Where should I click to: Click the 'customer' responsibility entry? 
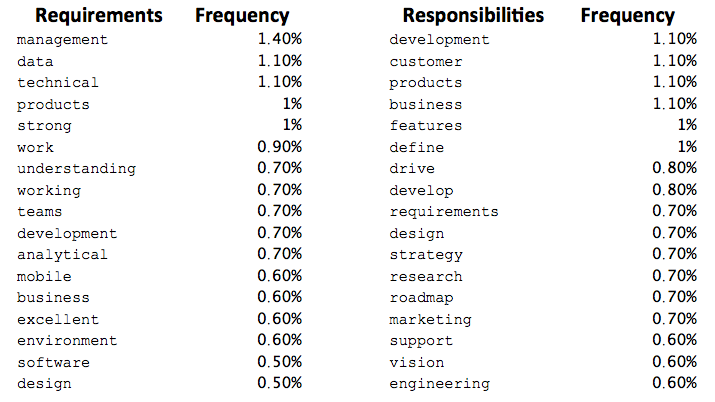[426, 61]
